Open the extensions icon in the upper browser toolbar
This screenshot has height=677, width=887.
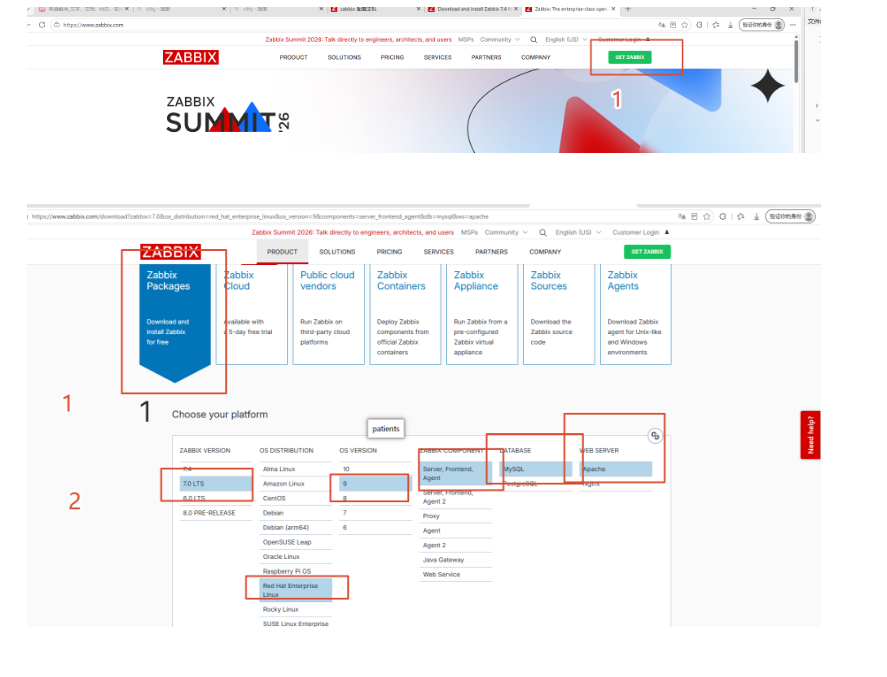click(x=699, y=25)
